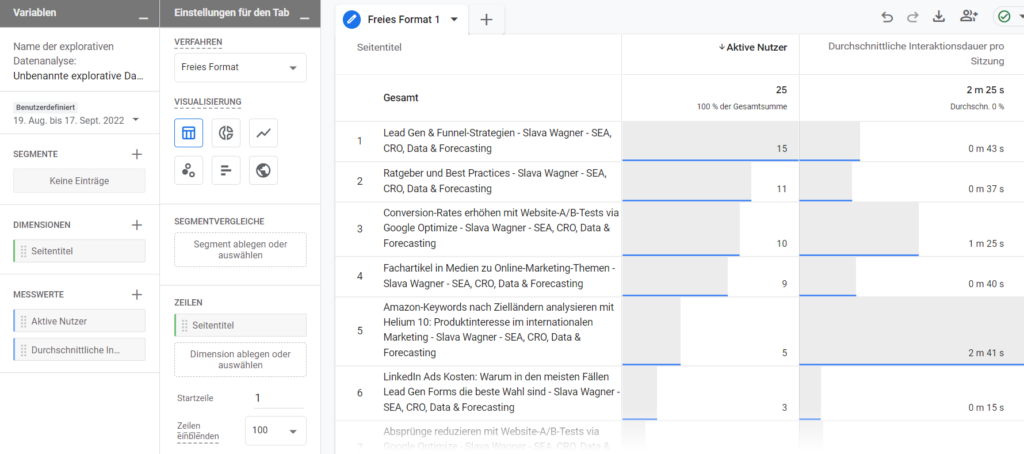The width and height of the screenshot is (1024, 454).
Task: Open the Verfahren Freies Format dropdown
Action: tap(240, 67)
